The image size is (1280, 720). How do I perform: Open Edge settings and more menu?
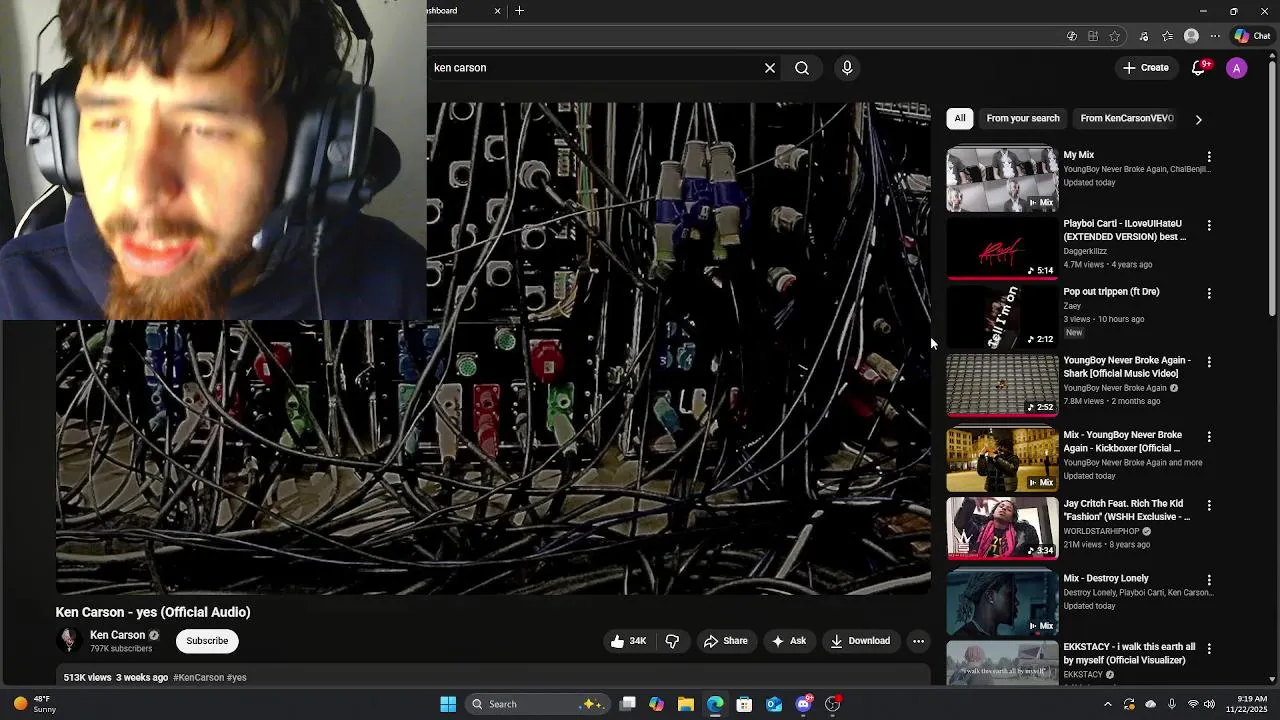tap(1215, 36)
